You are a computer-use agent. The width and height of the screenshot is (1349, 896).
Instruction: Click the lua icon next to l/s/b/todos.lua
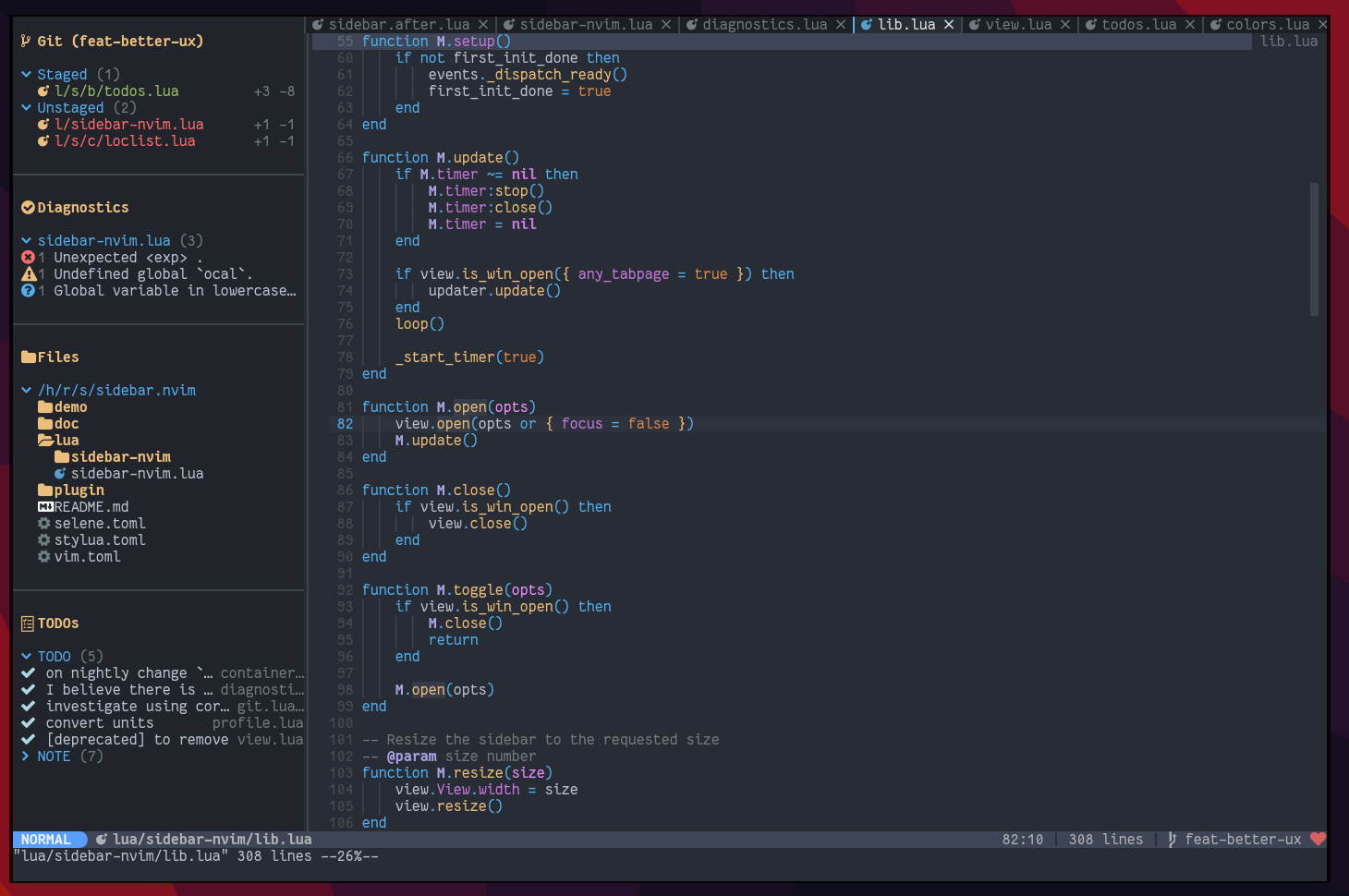click(x=43, y=91)
